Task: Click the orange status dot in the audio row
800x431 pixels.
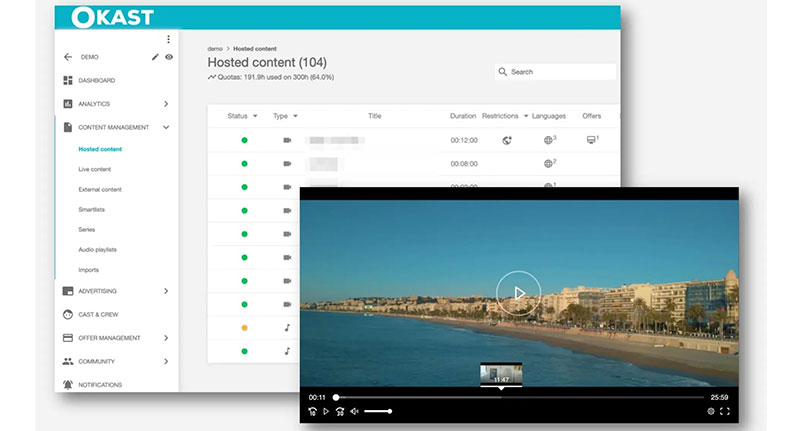Action: (x=244, y=328)
